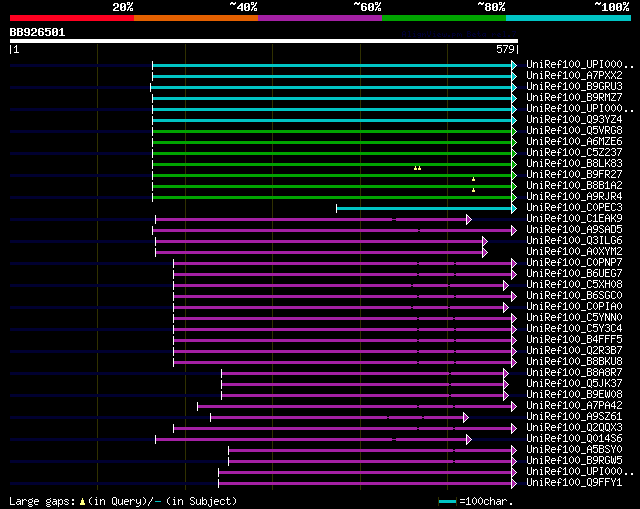The image size is (640, 509).
Task: Click the hit name UniRef100_B8BKU8
Action: (574, 361)
